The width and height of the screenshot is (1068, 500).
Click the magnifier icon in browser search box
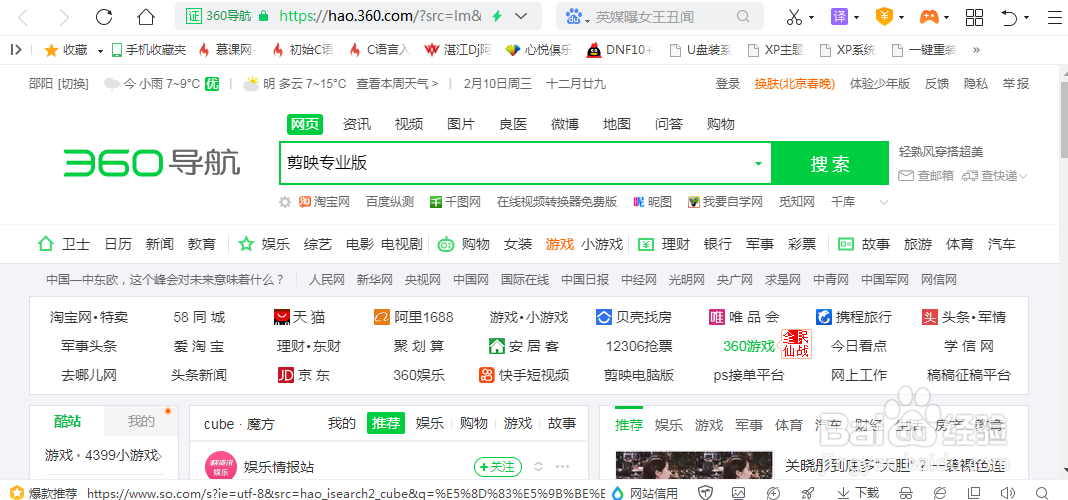click(743, 16)
